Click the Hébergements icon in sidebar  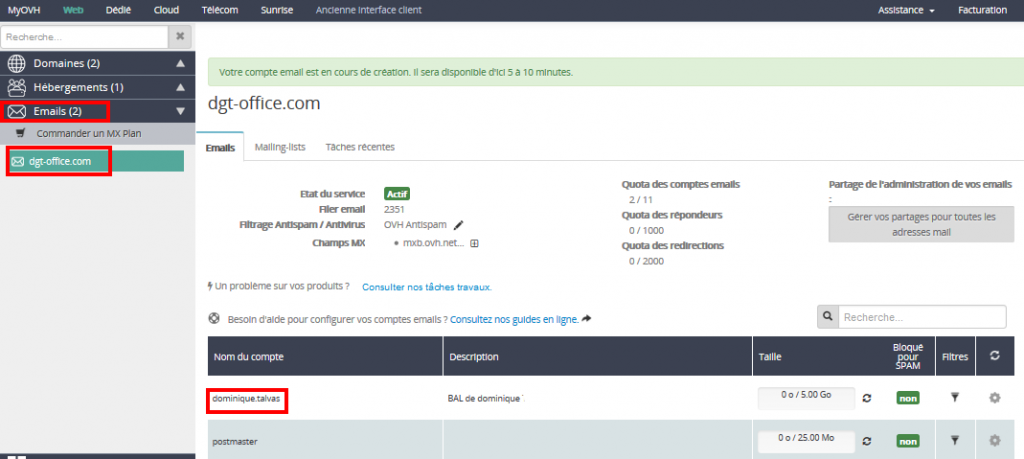(x=16, y=87)
